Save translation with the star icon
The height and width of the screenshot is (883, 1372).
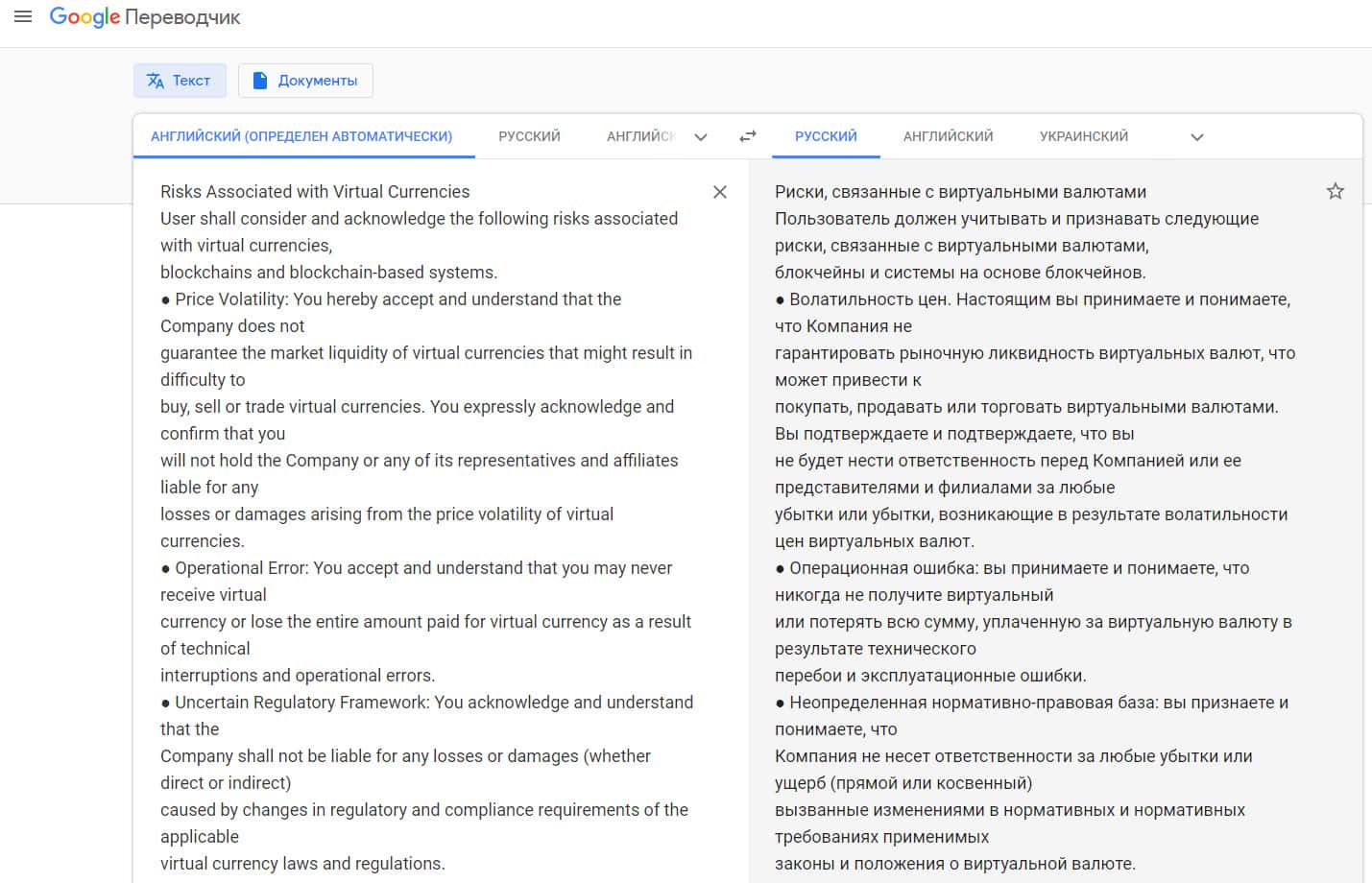1335,191
